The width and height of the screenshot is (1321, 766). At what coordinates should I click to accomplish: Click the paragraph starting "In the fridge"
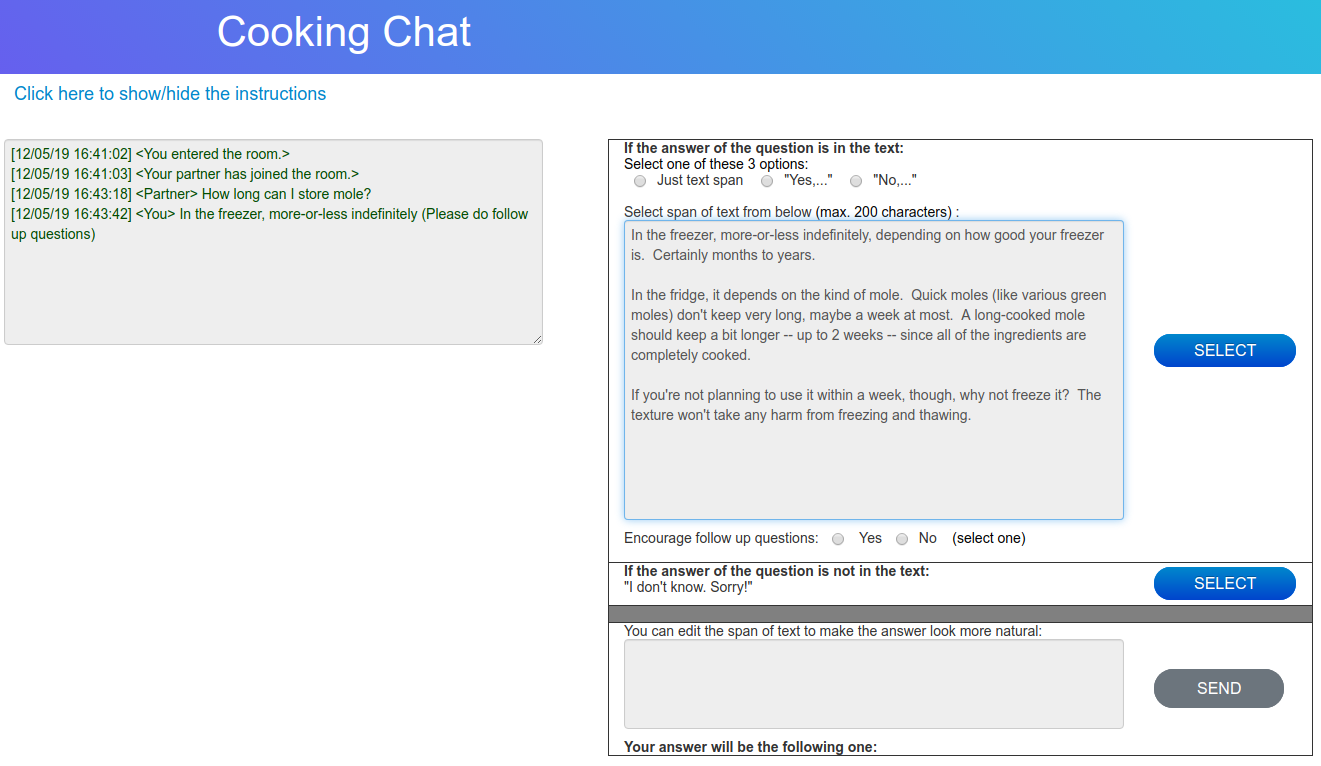click(868, 325)
